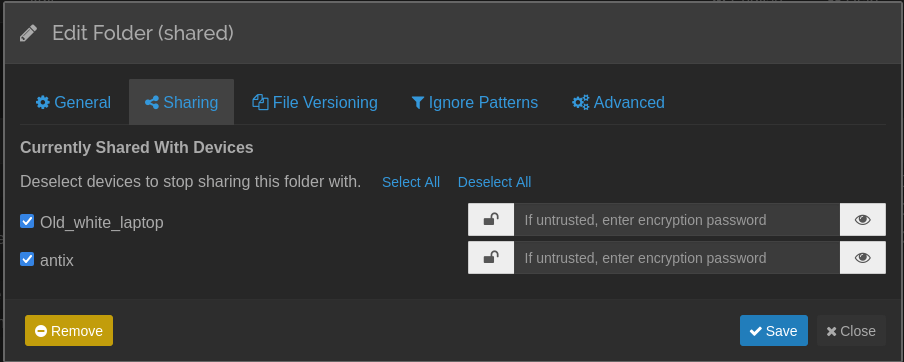Click the pencil icon beside Edit Folder title

point(28,33)
